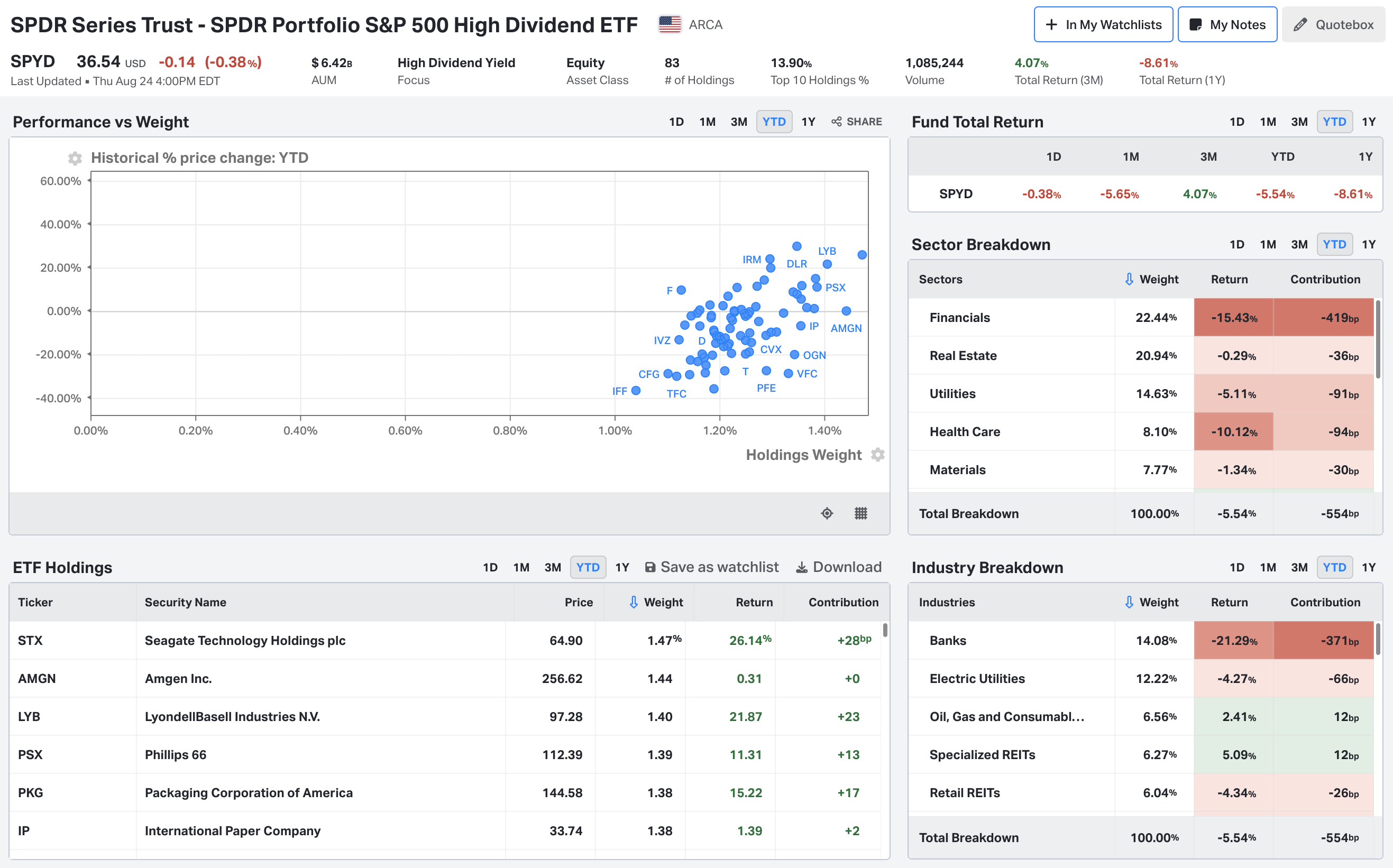Select the Real Estate sector row
Viewport: 1393px width, 868px height.
click(x=1141, y=355)
